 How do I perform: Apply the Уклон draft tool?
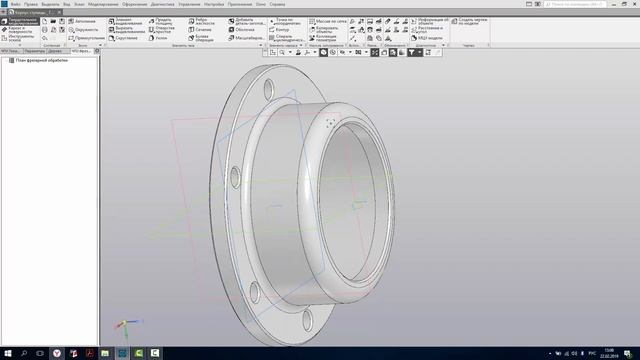tap(158, 38)
